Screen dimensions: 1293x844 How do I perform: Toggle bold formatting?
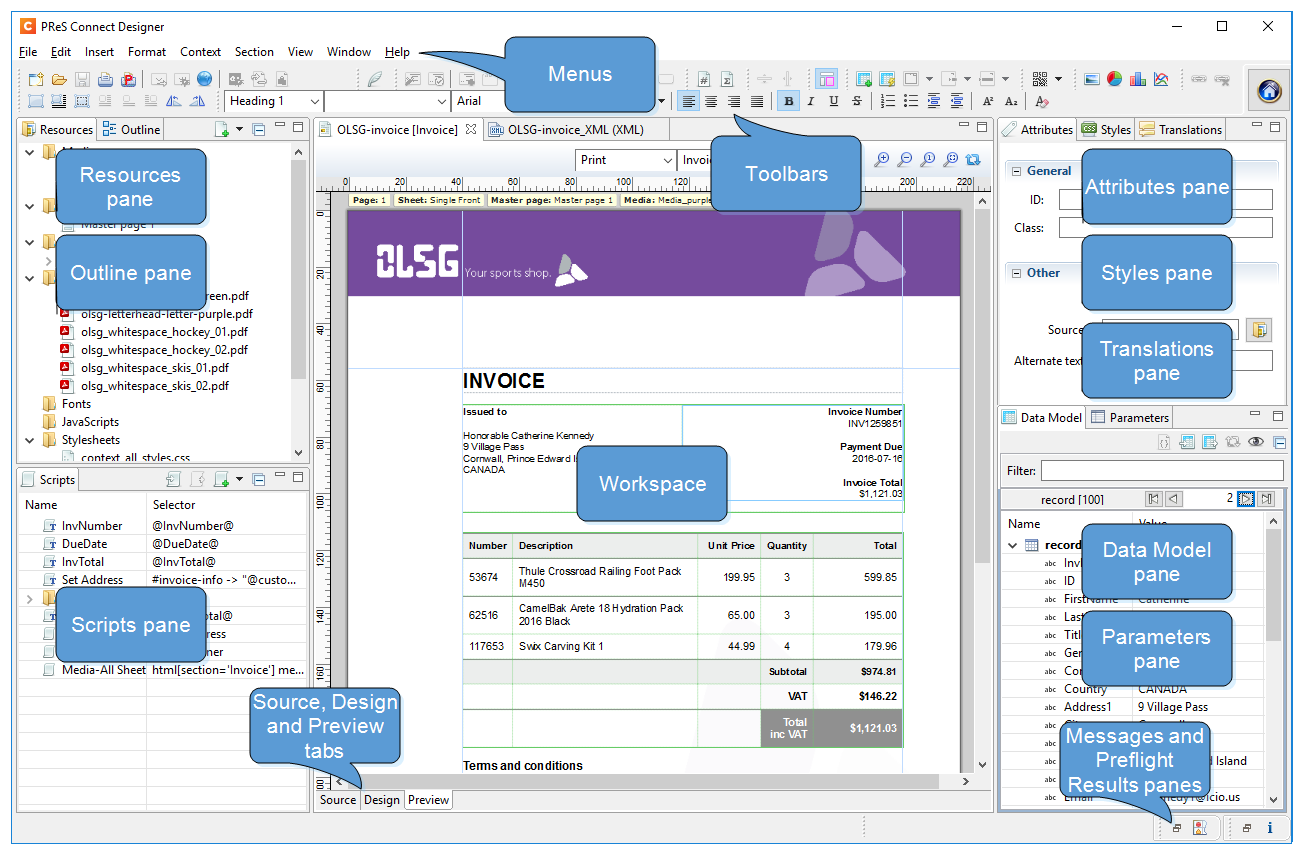pyautogui.click(x=788, y=101)
